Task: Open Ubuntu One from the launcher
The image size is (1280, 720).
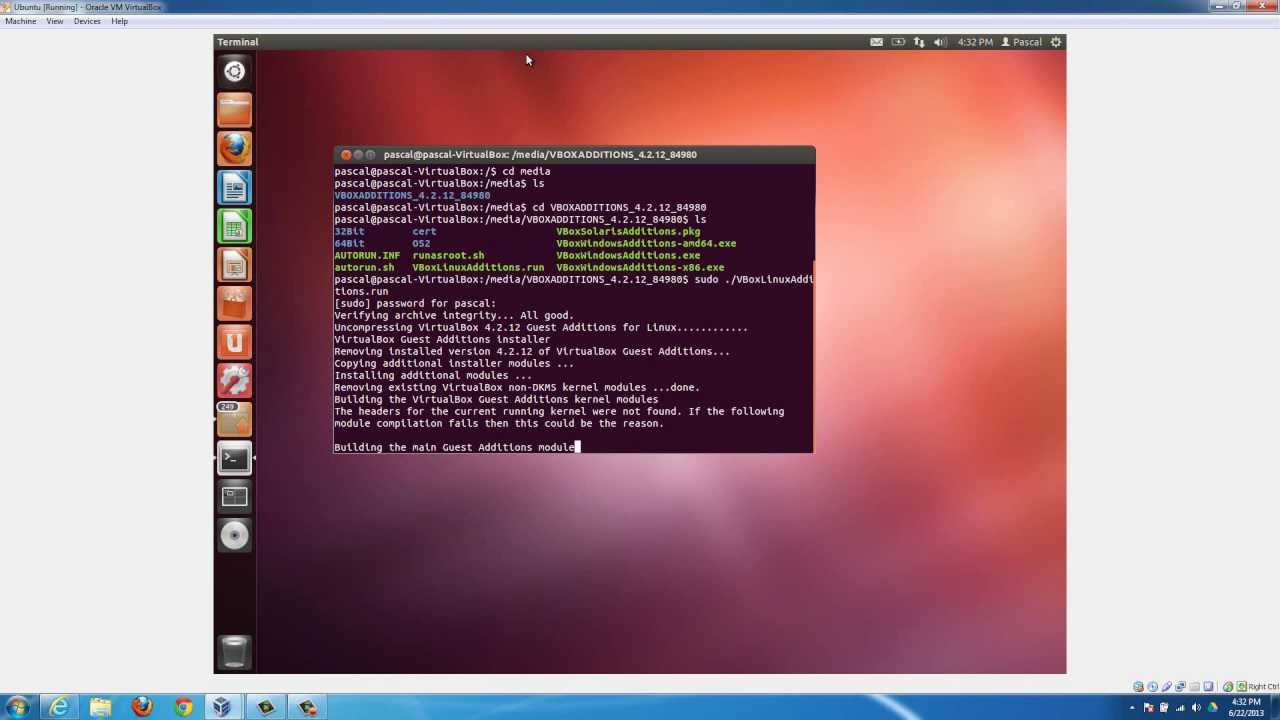Action: [234, 343]
